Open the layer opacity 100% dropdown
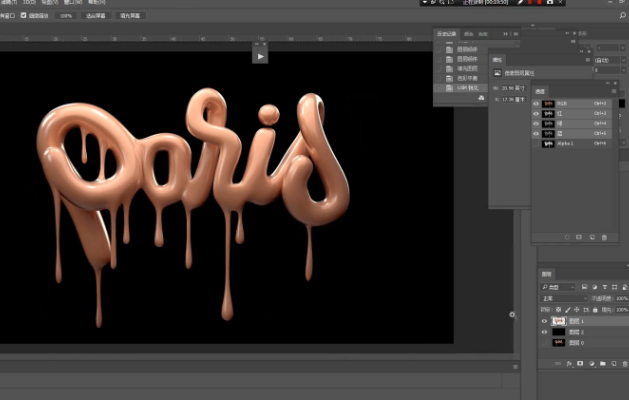Image resolution: width=629 pixels, height=400 pixels. (622, 298)
